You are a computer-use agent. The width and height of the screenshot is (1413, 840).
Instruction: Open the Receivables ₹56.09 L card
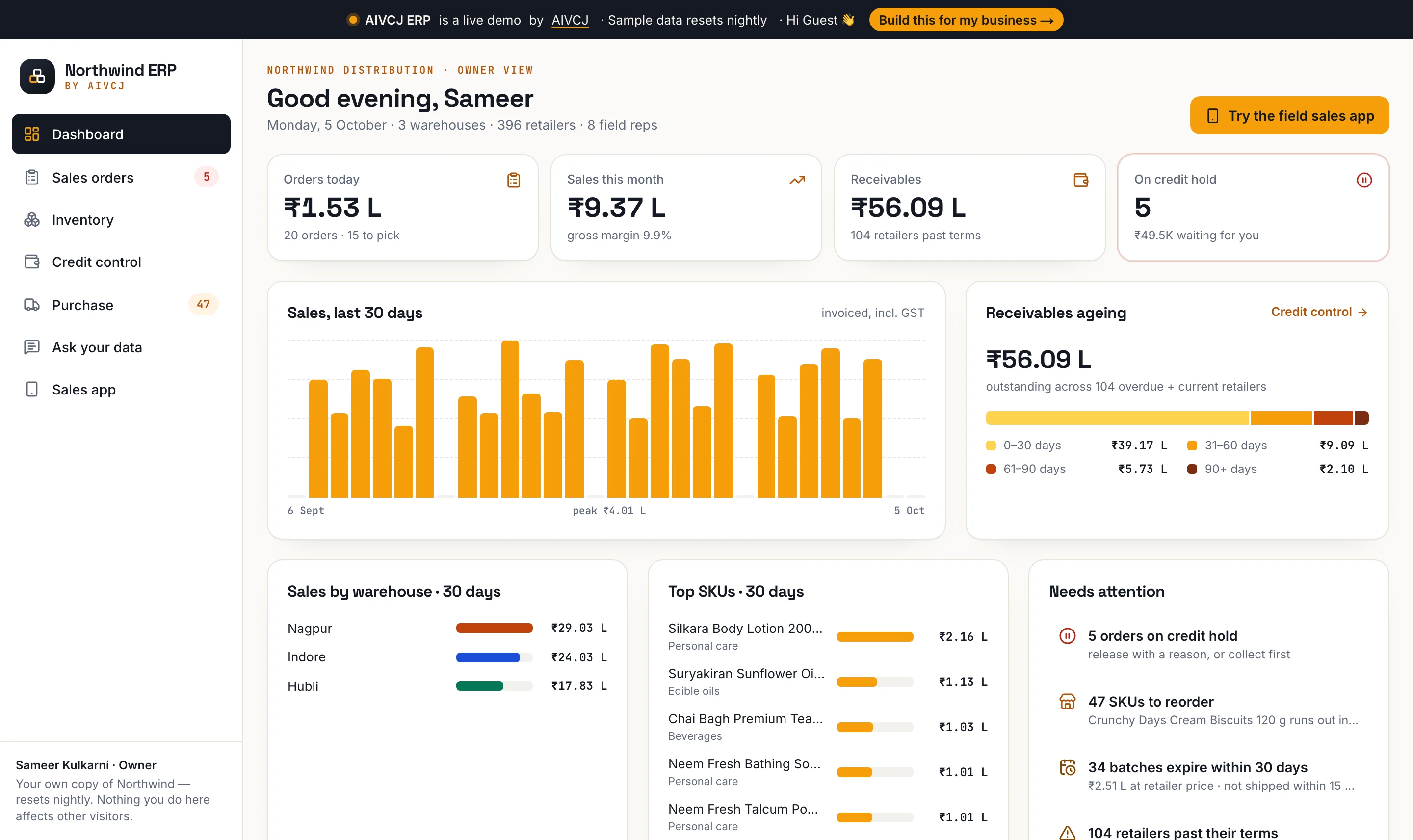click(969, 208)
